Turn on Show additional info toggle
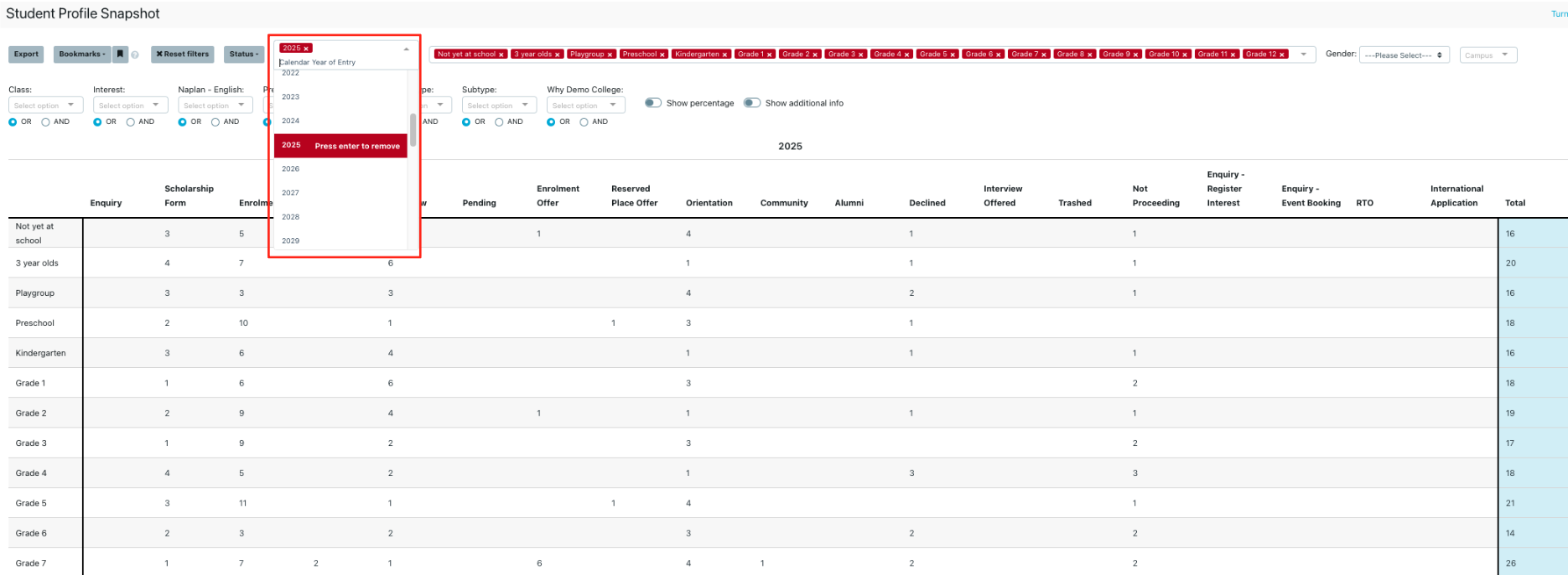Image resolution: width=1568 pixels, height=575 pixels. point(752,103)
